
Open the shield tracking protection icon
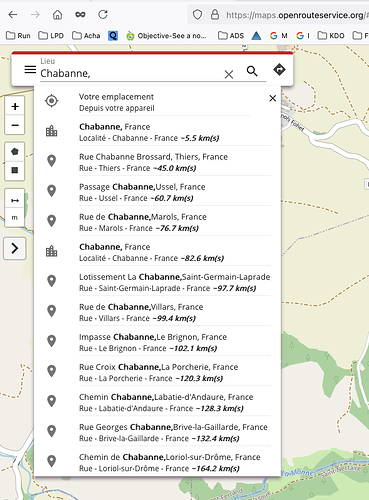click(197, 15)
